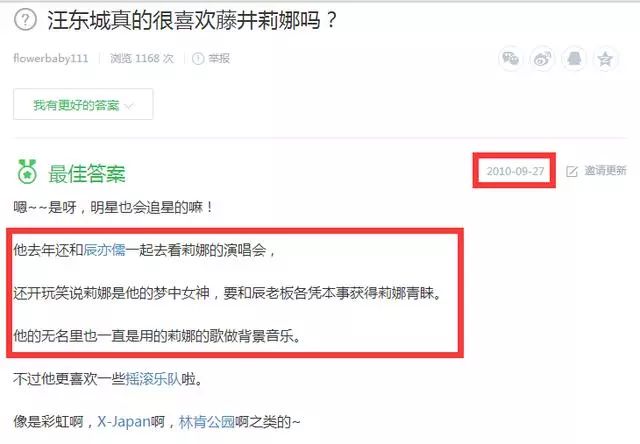Image resolution: width=640 pixels, height=444 pixels.
Task: Follow the 林肯公园 link
Action: point(207,422)
